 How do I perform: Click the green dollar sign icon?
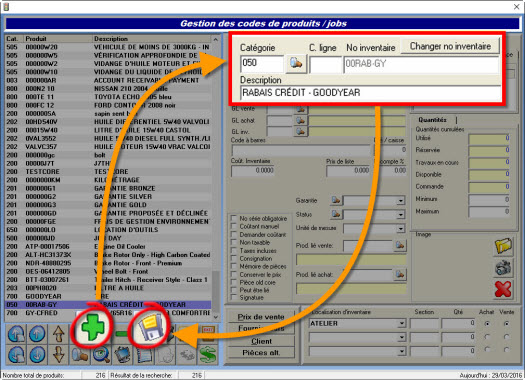click(x=208, y=355)
